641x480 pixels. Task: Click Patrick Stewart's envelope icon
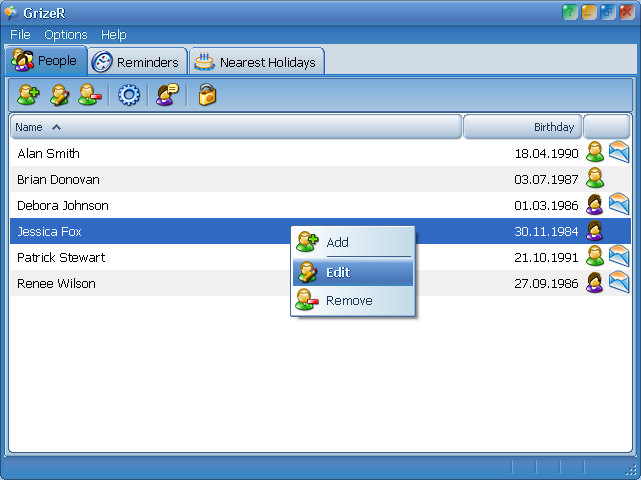(619, 256)
